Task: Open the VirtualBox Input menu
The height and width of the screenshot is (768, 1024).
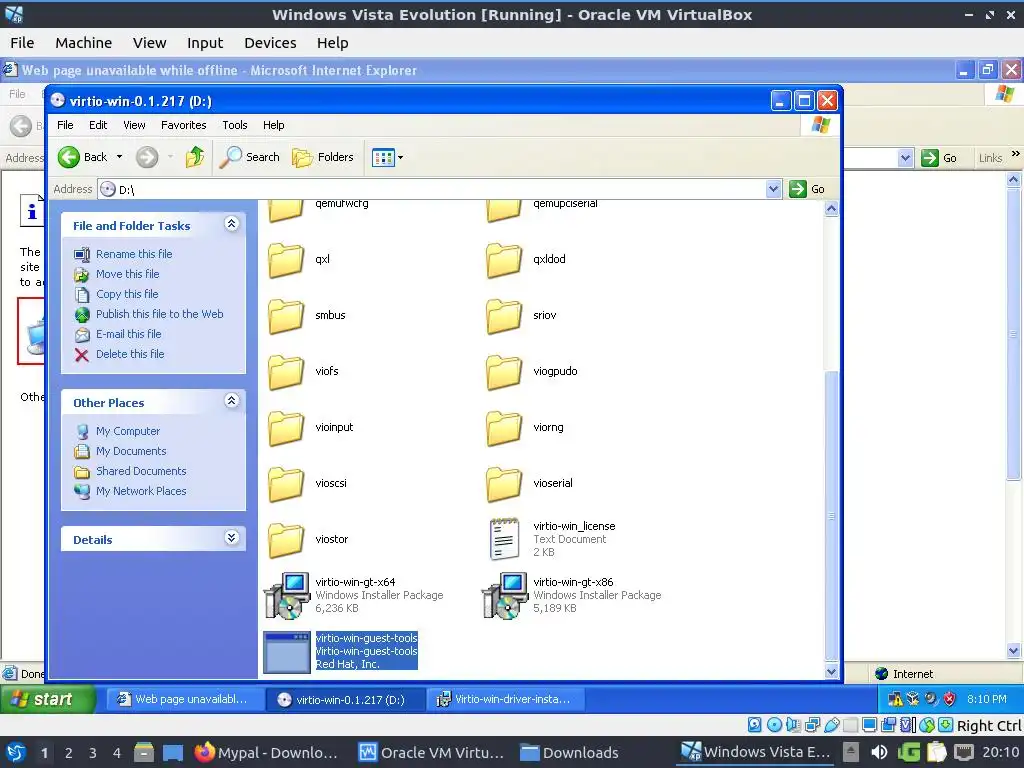Action: [205, 42]
